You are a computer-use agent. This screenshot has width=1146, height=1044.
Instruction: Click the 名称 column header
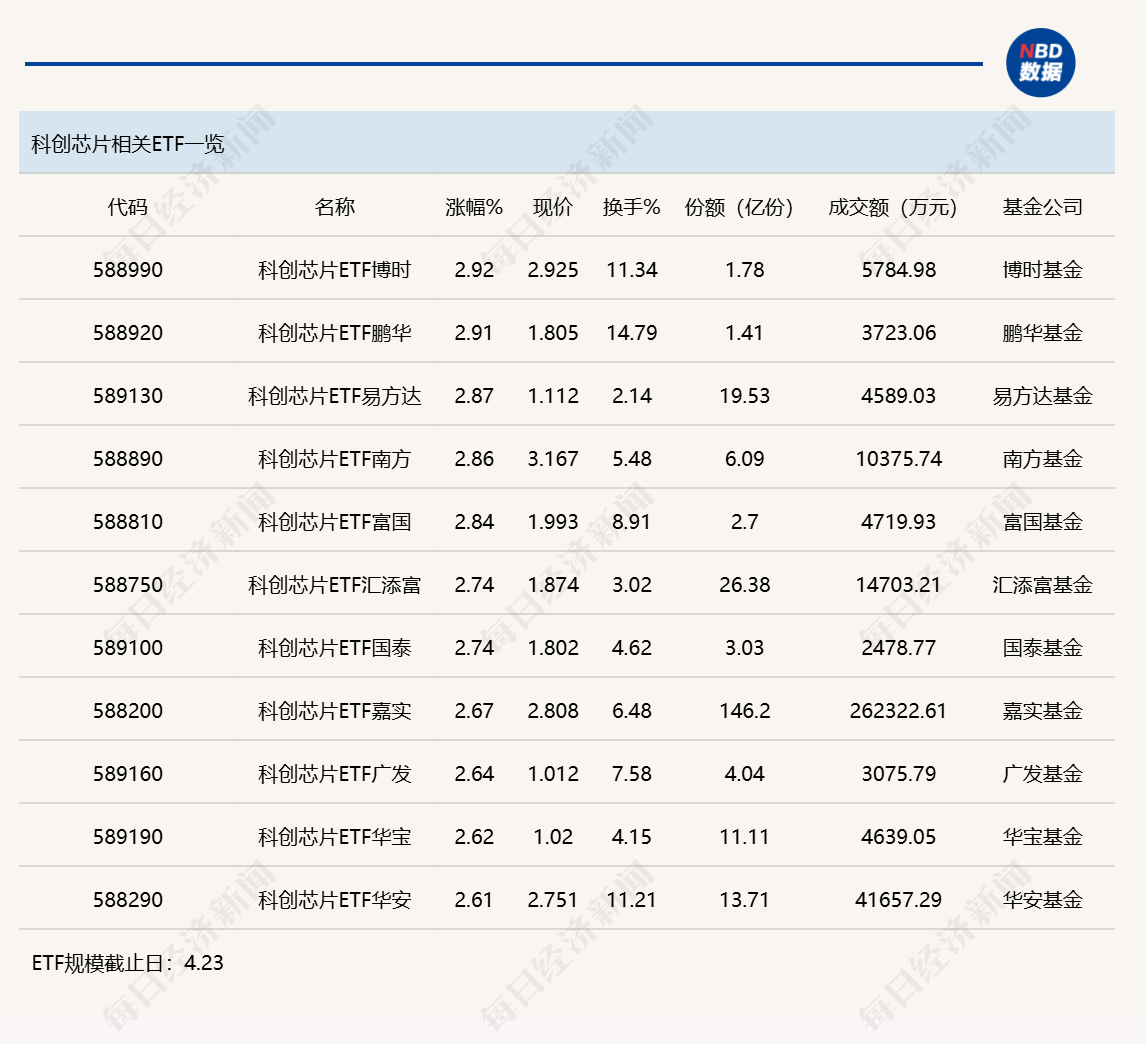click(x=336, y=208)
